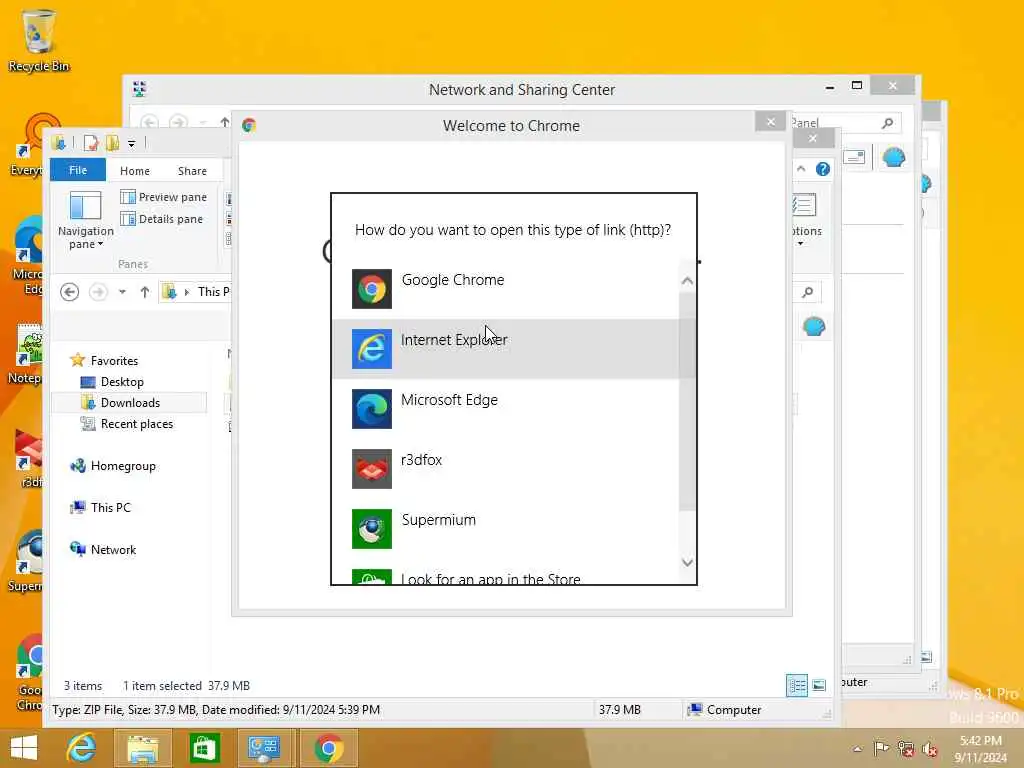Switch to the Home ribbon tab
This screenshot has height=768, width=1024.
click(x=135, y=170)
